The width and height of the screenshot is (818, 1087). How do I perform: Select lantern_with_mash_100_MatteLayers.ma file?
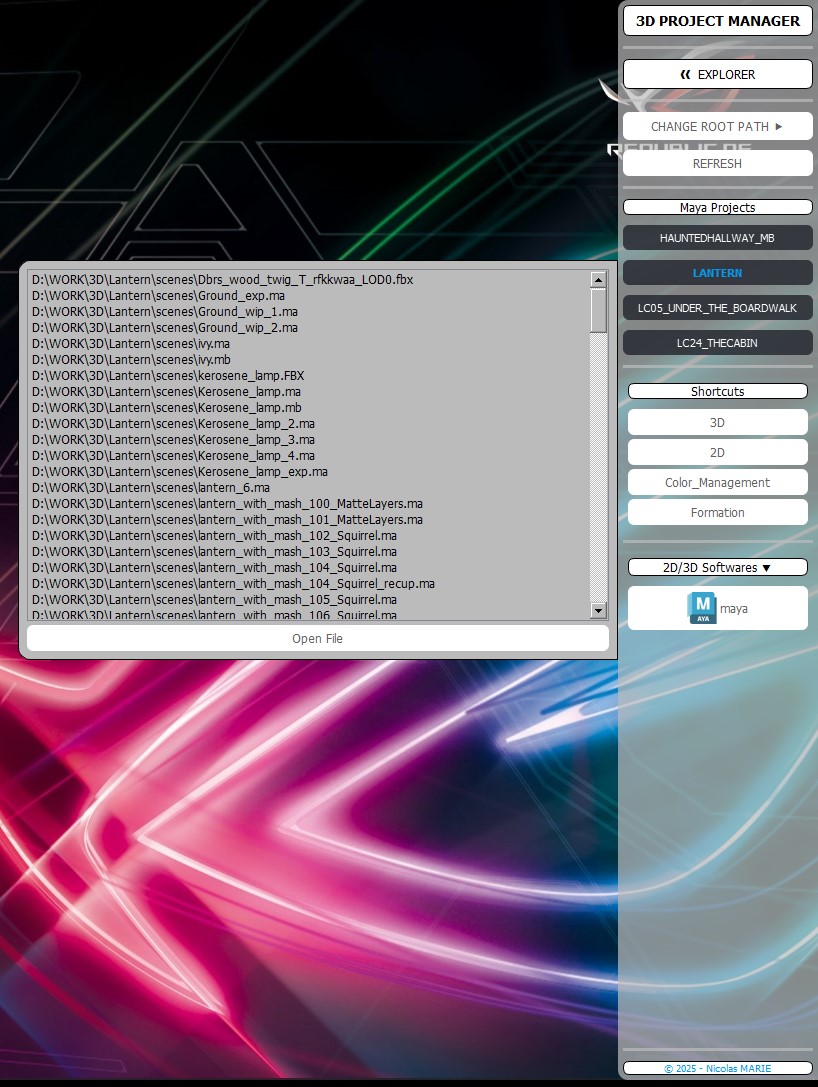point(227,504)
